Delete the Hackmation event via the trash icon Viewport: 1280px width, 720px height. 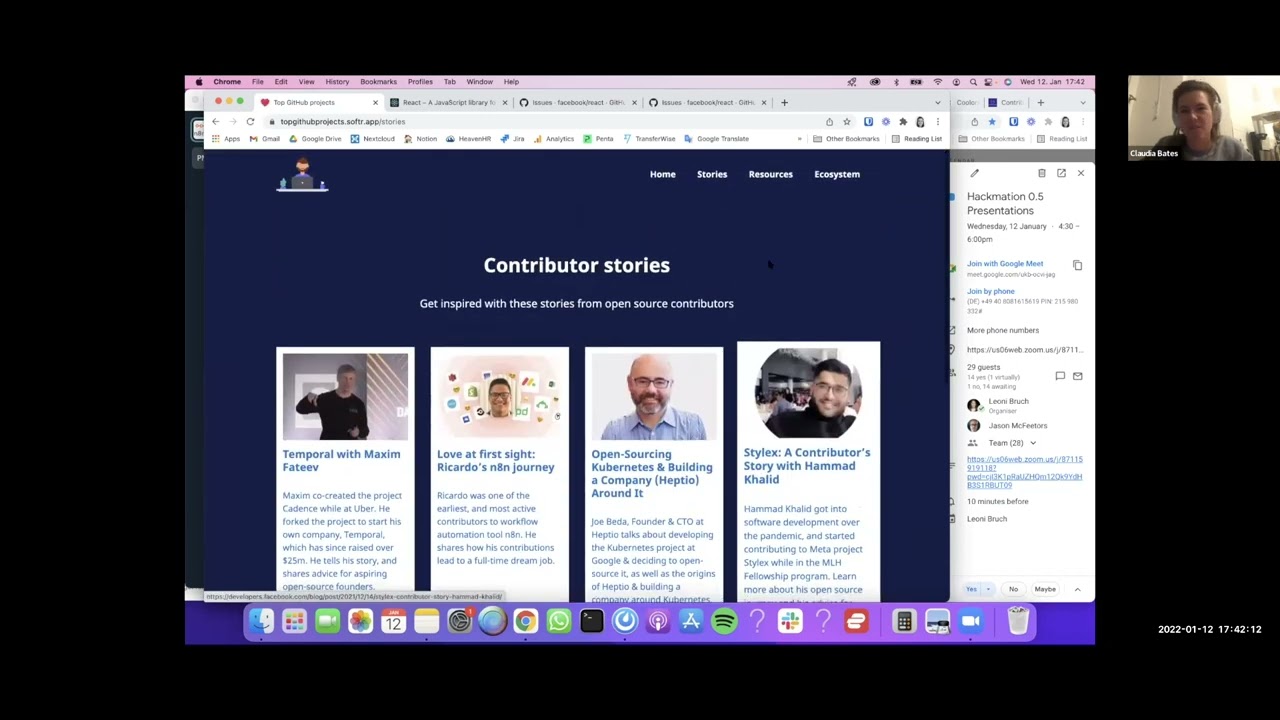[1041, 173]
